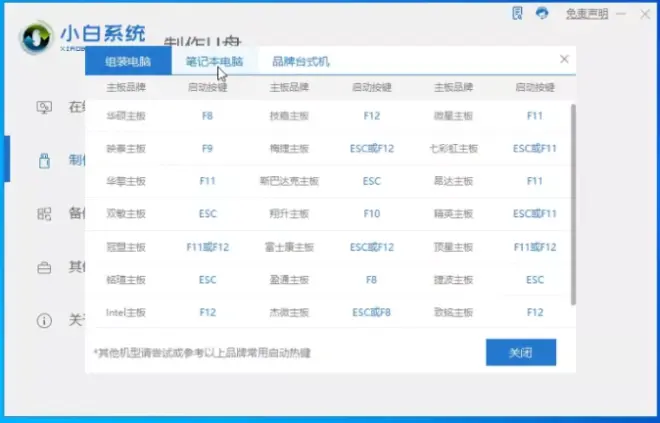
Task: Click the ESC key beside 捷波主板
Action: tap(535, 280)
